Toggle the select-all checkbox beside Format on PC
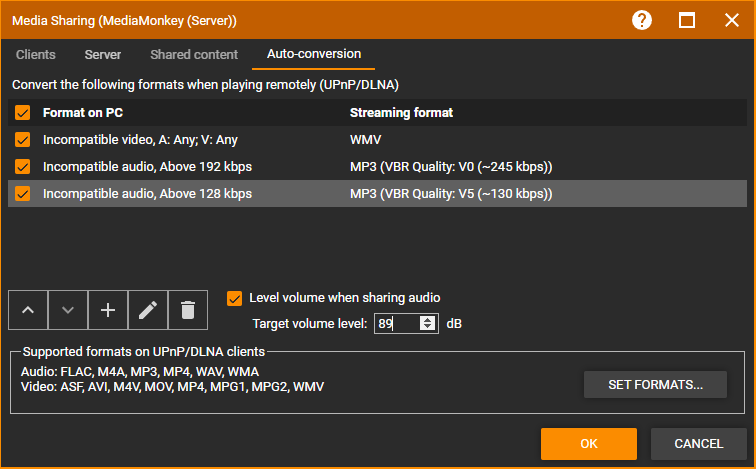 click(23, 113)
